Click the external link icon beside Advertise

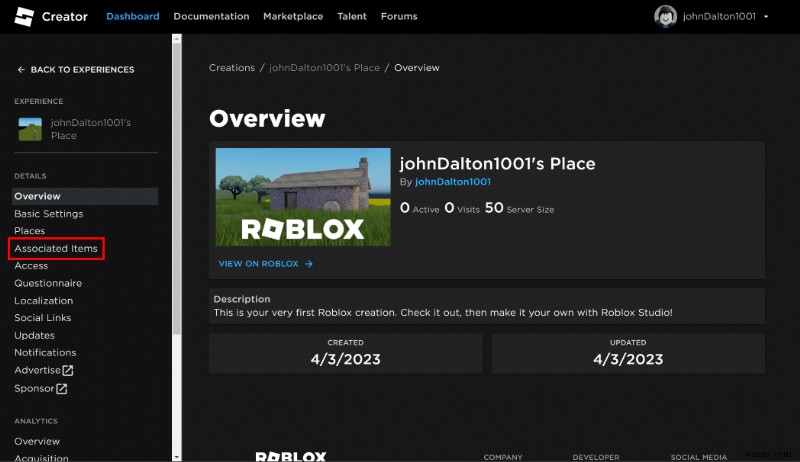coord(68,371)
